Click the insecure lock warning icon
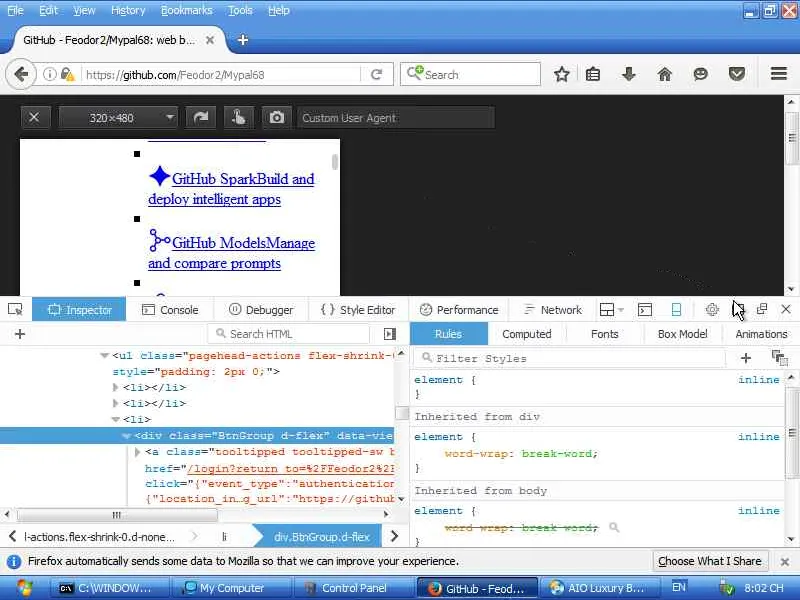 tap(67, 74)
